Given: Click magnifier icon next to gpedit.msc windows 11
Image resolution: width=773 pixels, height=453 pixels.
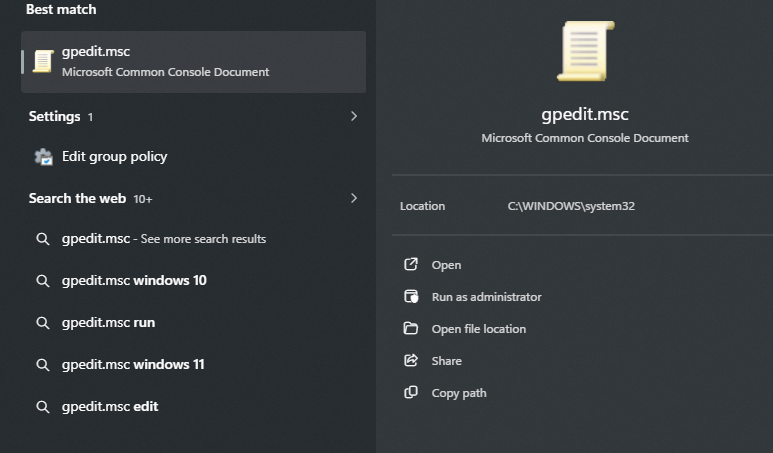Looking at the screenshot, I should (x=43, y=365).
